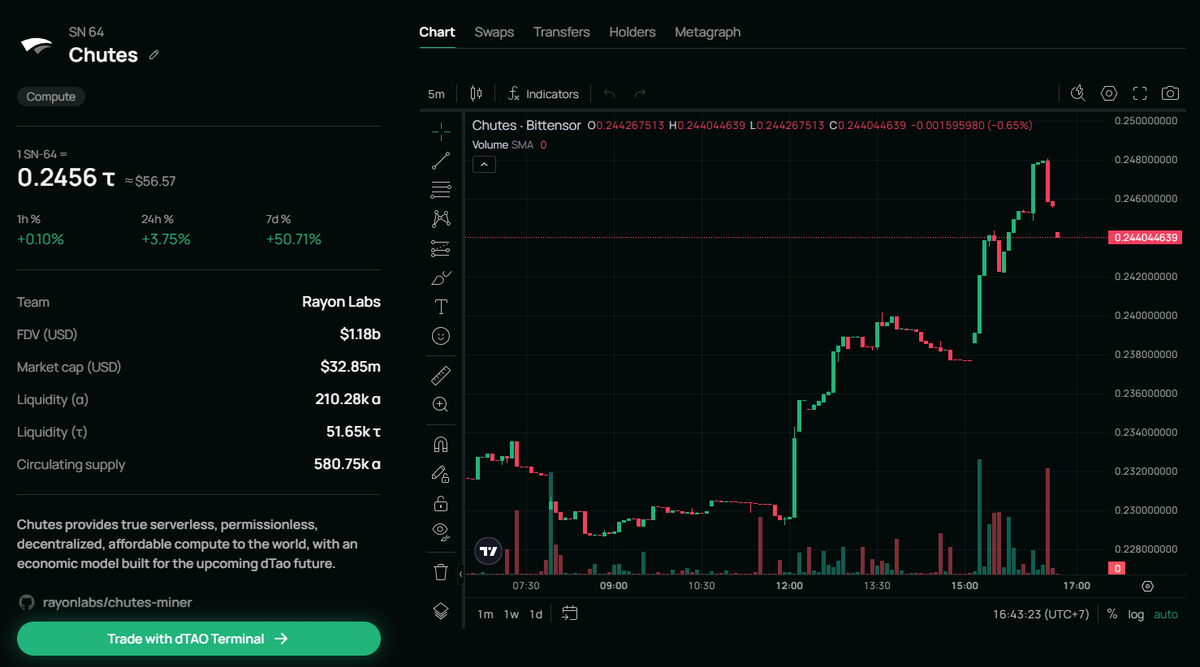Click the Chutes subnet logo
Screen dimensions: 1200x667
pyautogui.click(x=37, y=44)
